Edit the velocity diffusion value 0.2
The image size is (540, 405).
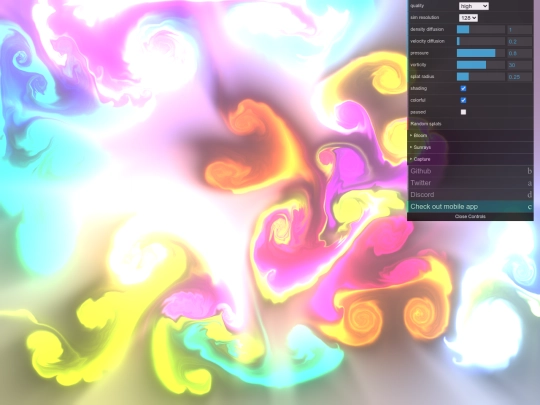[519, 41]
